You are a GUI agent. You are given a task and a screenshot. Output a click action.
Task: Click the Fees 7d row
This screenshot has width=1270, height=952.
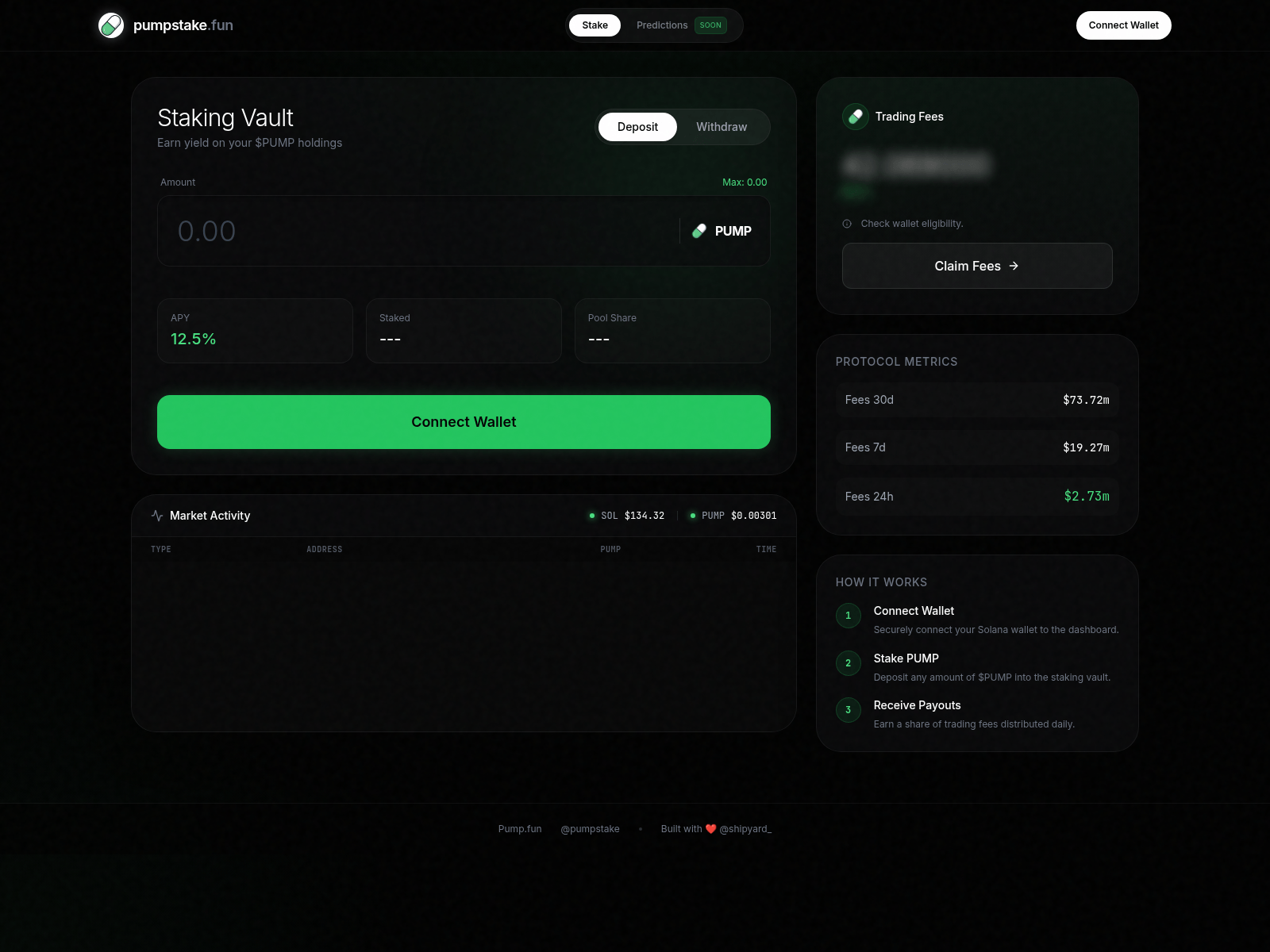point(977,447)
